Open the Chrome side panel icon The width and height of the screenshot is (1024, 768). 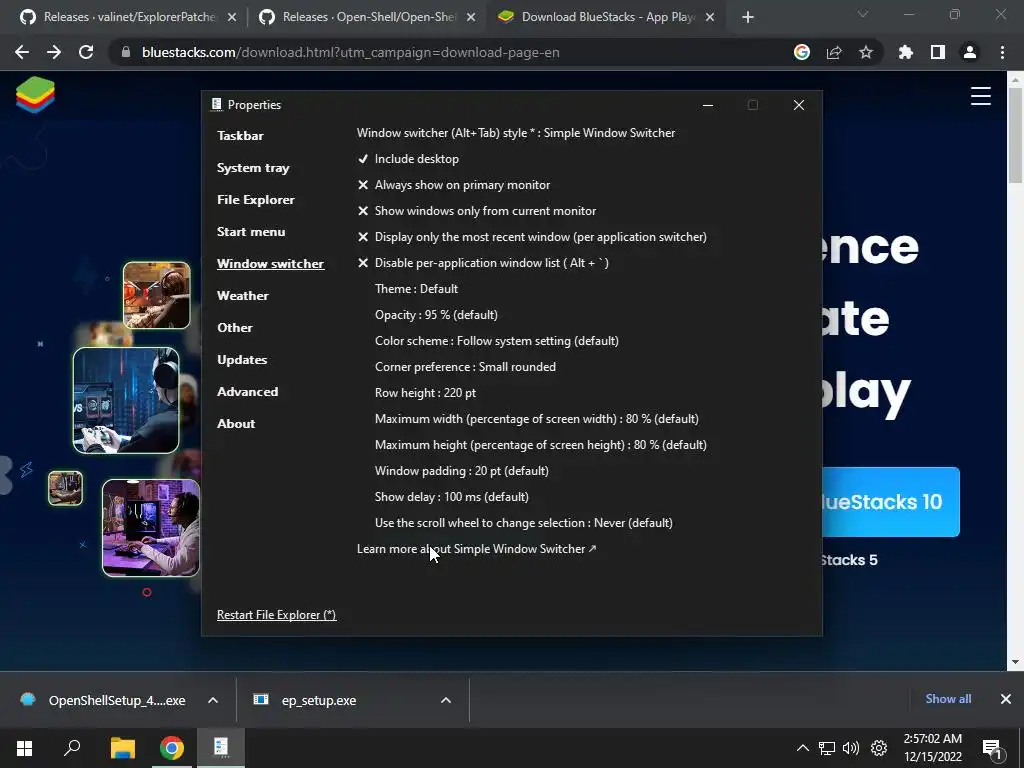tap(938, 52)
